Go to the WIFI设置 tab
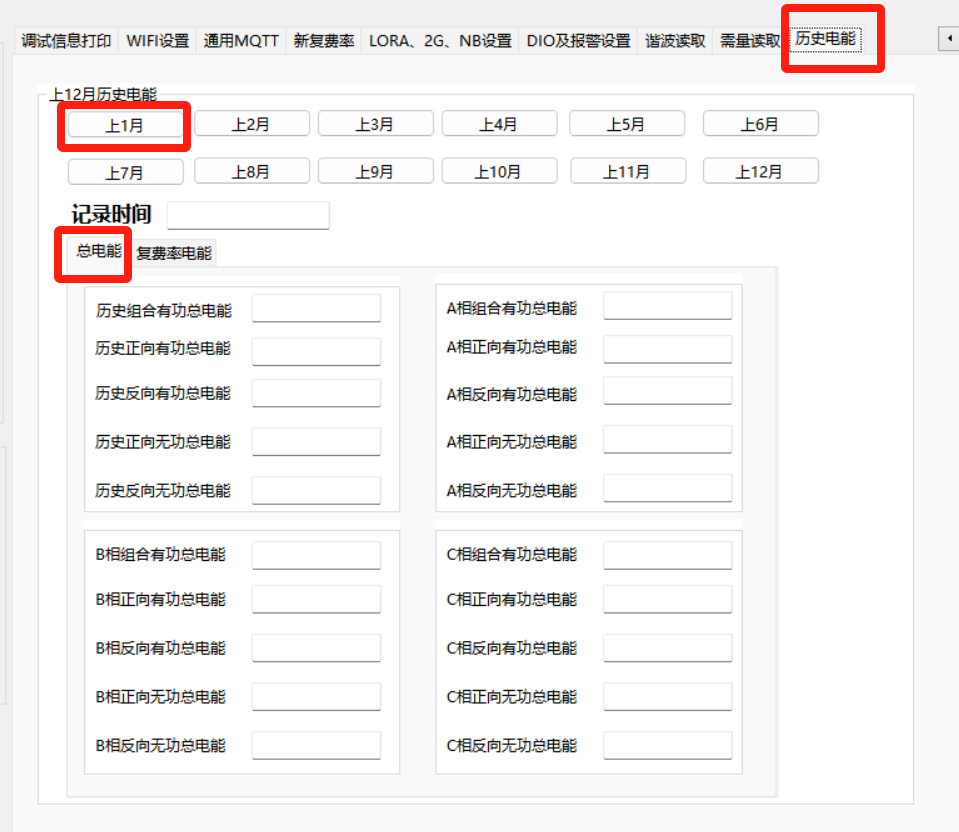The height and width of the screenshot is (832, 959). 157,41
